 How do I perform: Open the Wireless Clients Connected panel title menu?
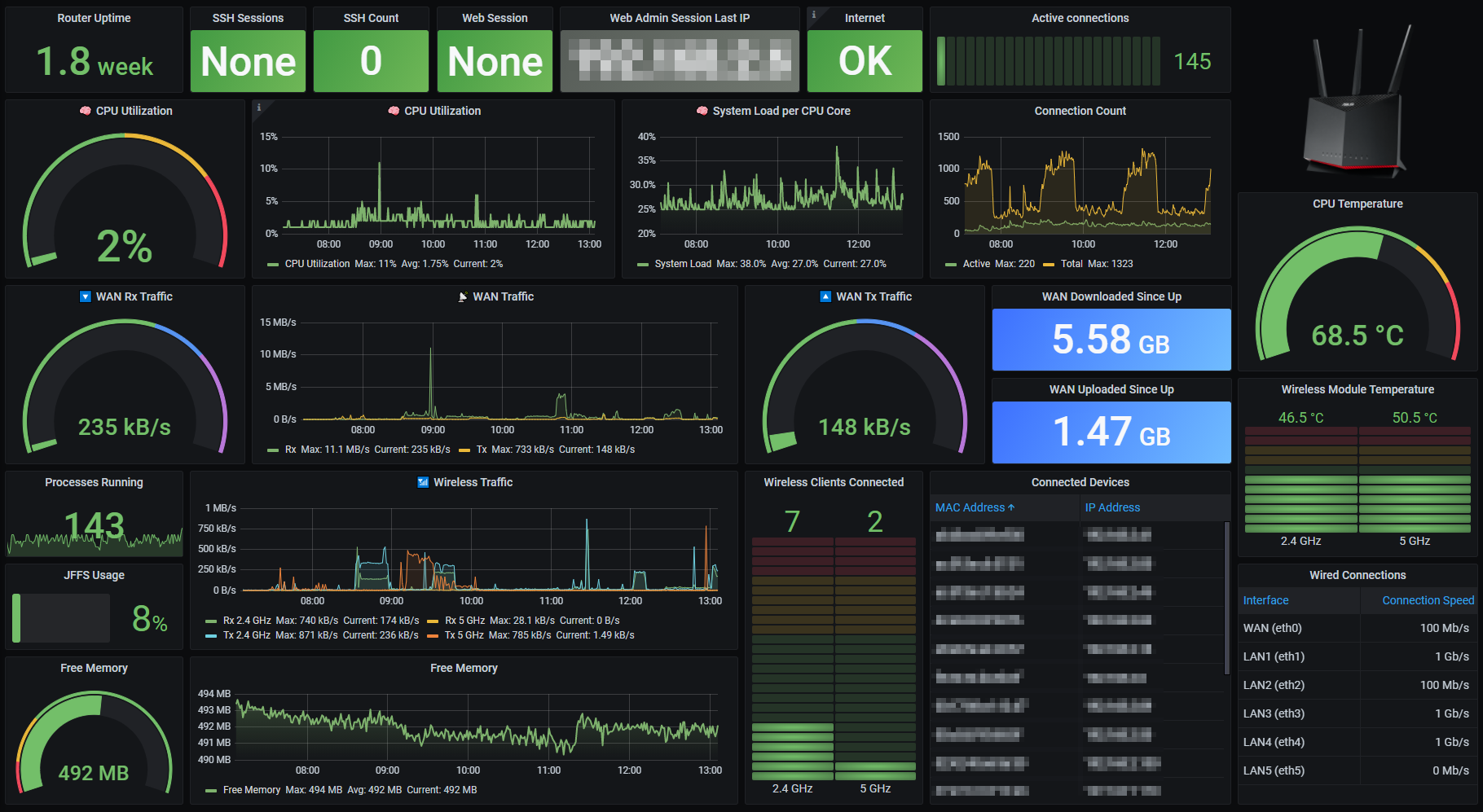[x=834, y=482]
